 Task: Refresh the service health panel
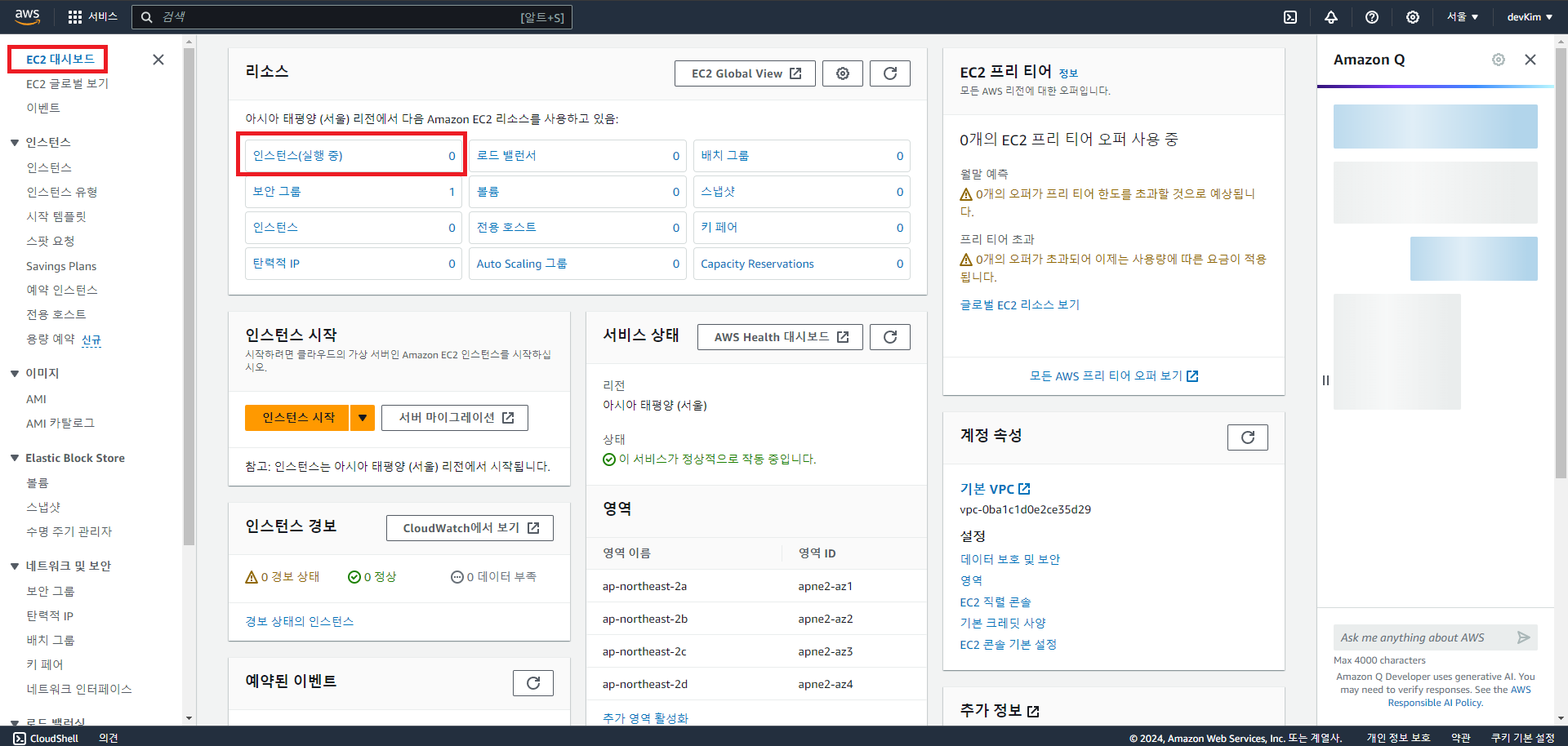point(890,337)
